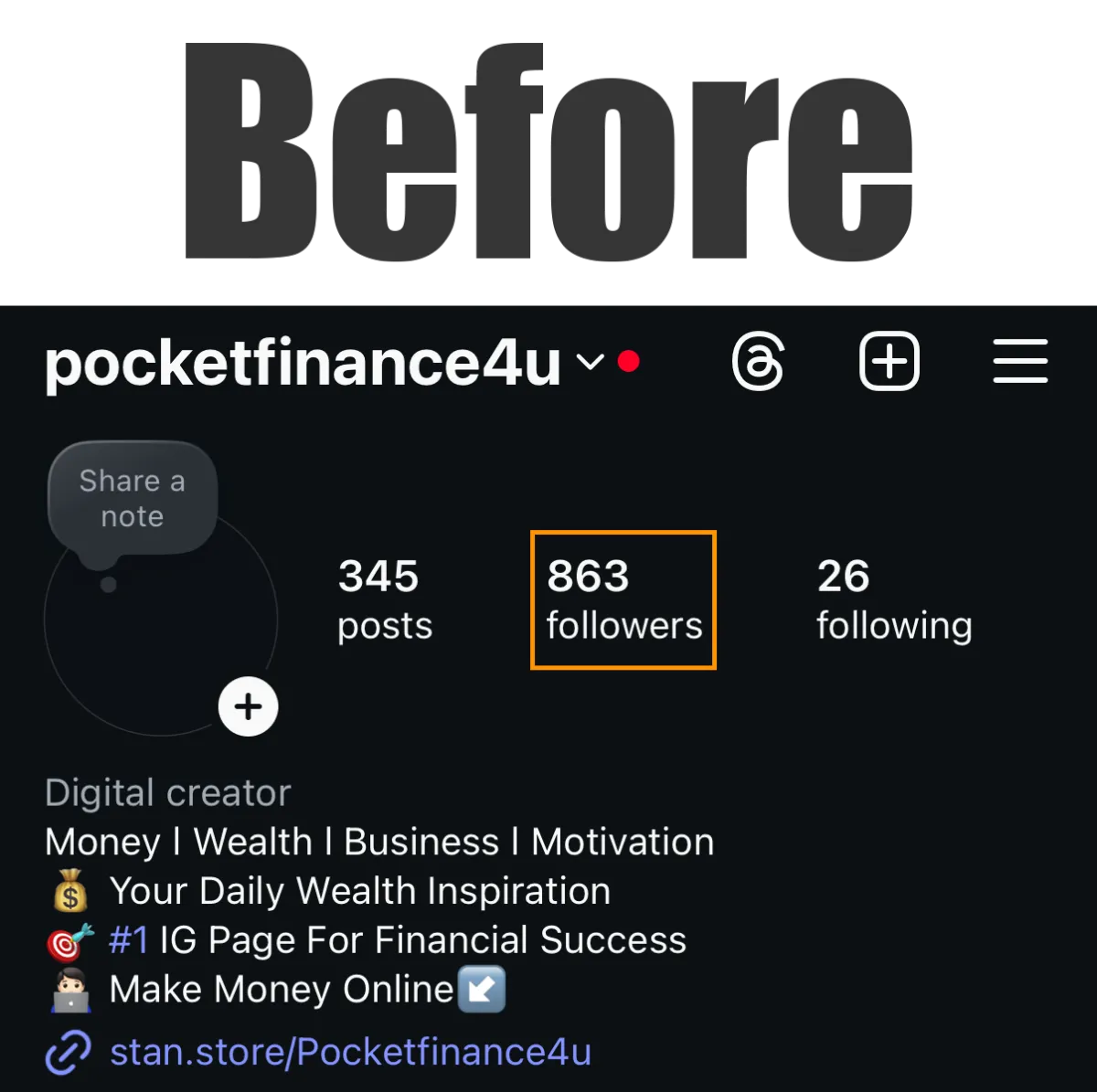Open the Threads icon
This screenshot has width=1097, height=1092.
pyautogui.click(x=758, y=362)
